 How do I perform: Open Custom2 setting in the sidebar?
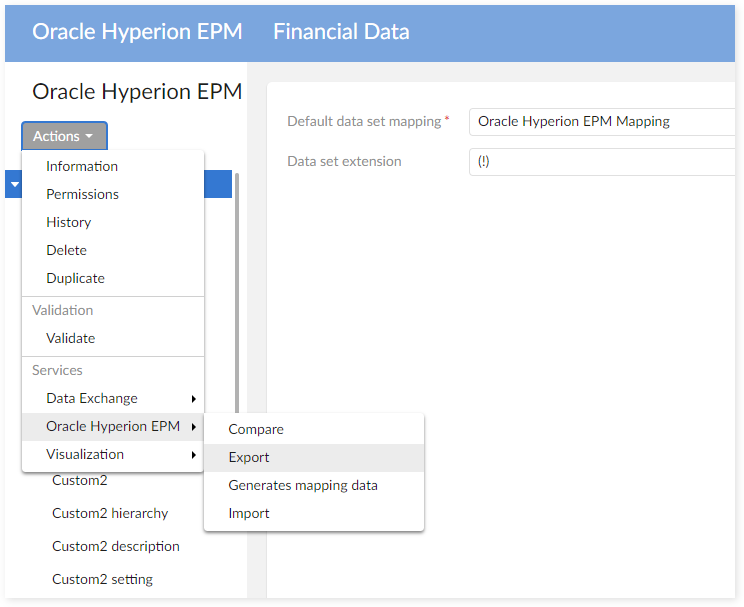click(x=102, y=579)
